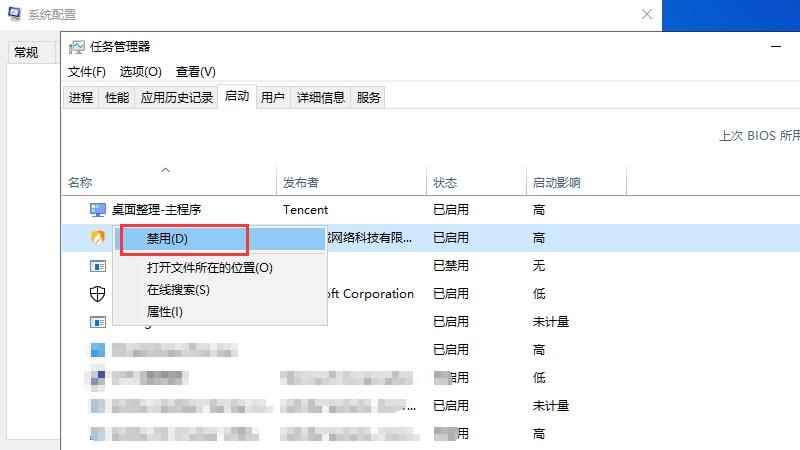Image resolution: width=800 pixels, height=450 pixels.
Task: Click the 上次 BIOS label text
Action: pos(759,136)
